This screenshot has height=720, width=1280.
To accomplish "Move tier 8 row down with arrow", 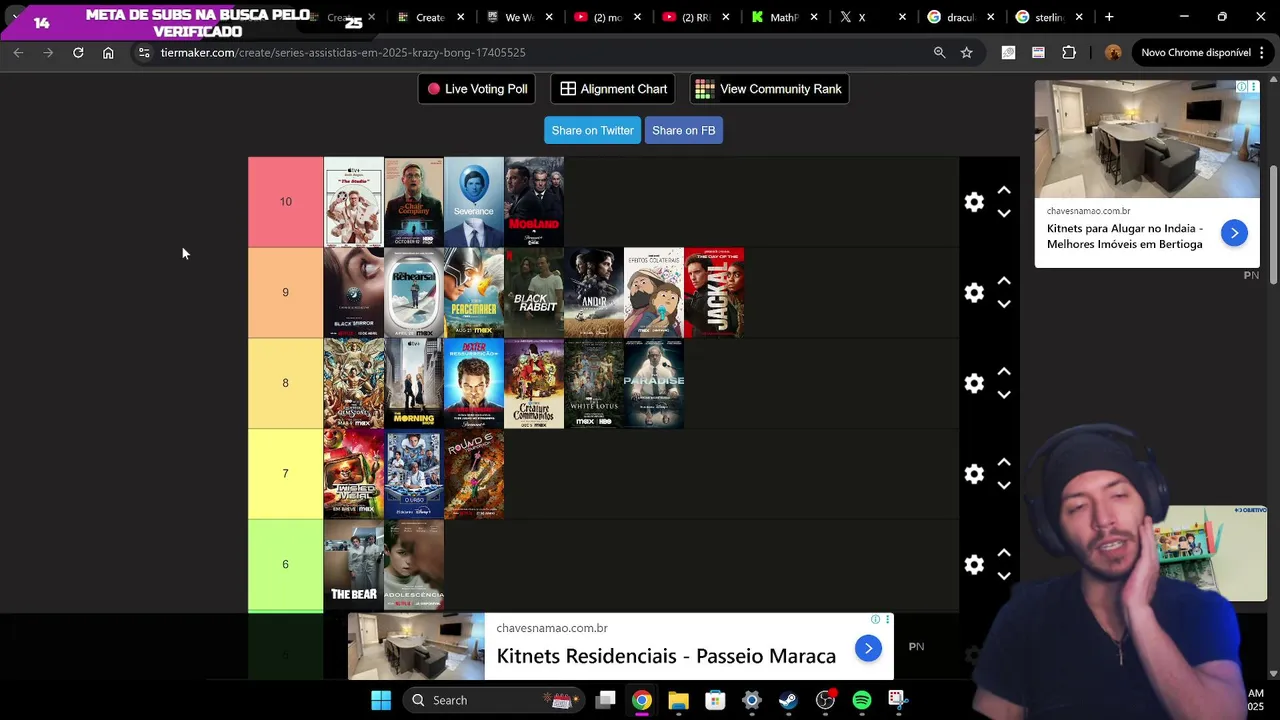I will [1004, 394].
